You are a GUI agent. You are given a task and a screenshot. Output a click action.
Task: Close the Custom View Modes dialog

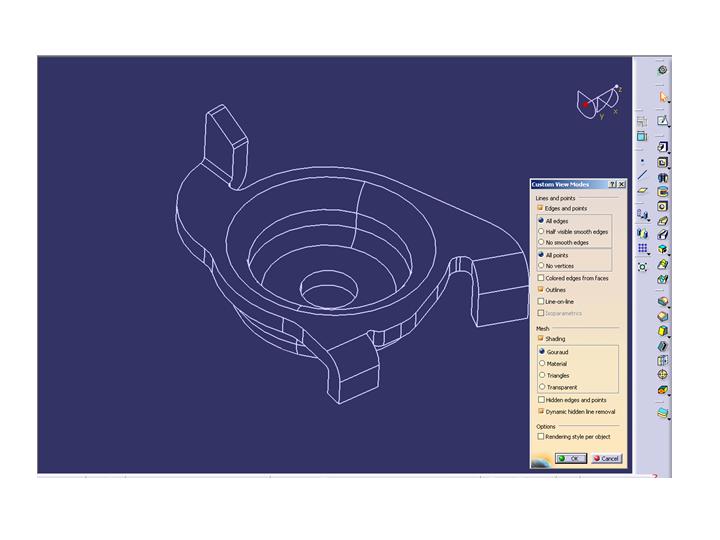coord(621,184)
